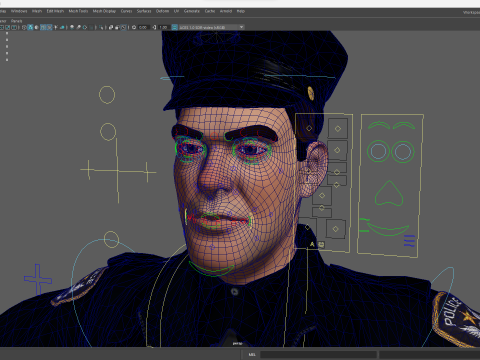Toggle the view transform icon
The width and height of the screenshot is (480, 360).
pyautogui.click(x=174, y=27)
